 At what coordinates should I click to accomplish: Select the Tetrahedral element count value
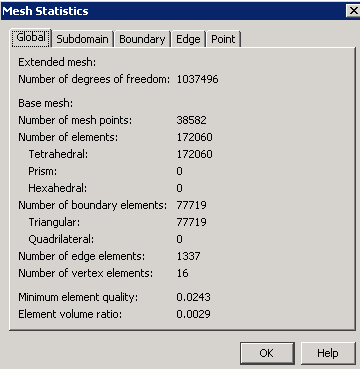(194, 154)
